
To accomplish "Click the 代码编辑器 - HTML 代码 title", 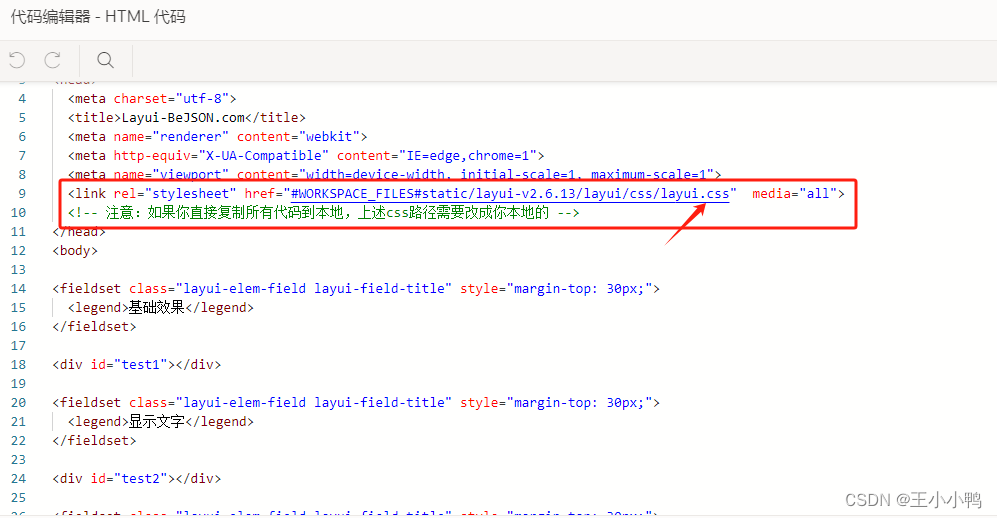I will (98, 17).
